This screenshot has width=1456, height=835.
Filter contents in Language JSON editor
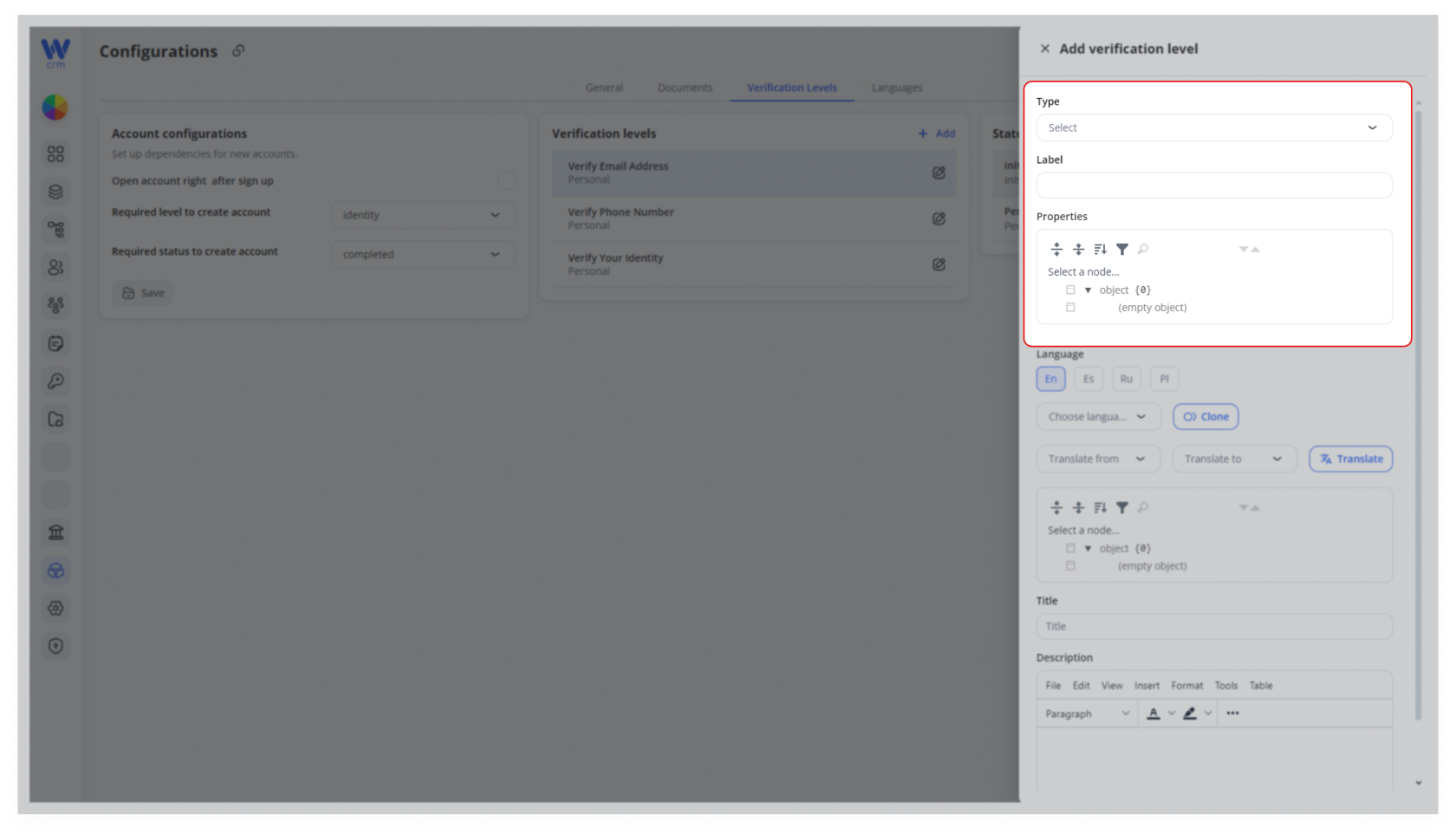(1122, 507)
